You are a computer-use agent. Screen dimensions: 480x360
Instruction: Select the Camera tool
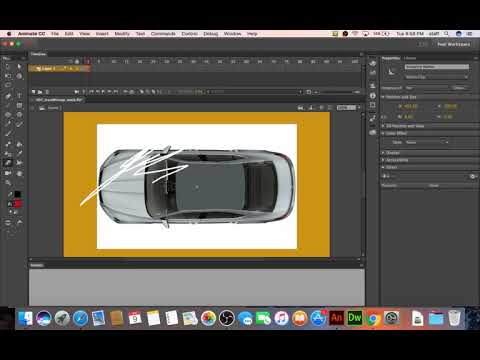(7, 173)
